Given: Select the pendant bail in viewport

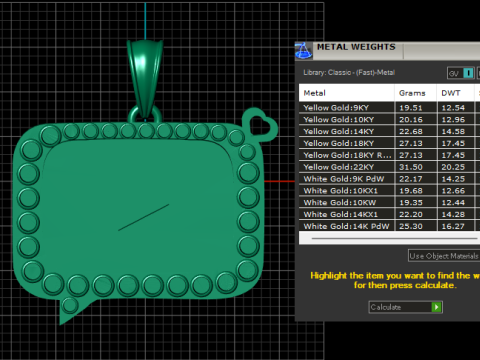Looking at the screenshot, I should point(145,79).
